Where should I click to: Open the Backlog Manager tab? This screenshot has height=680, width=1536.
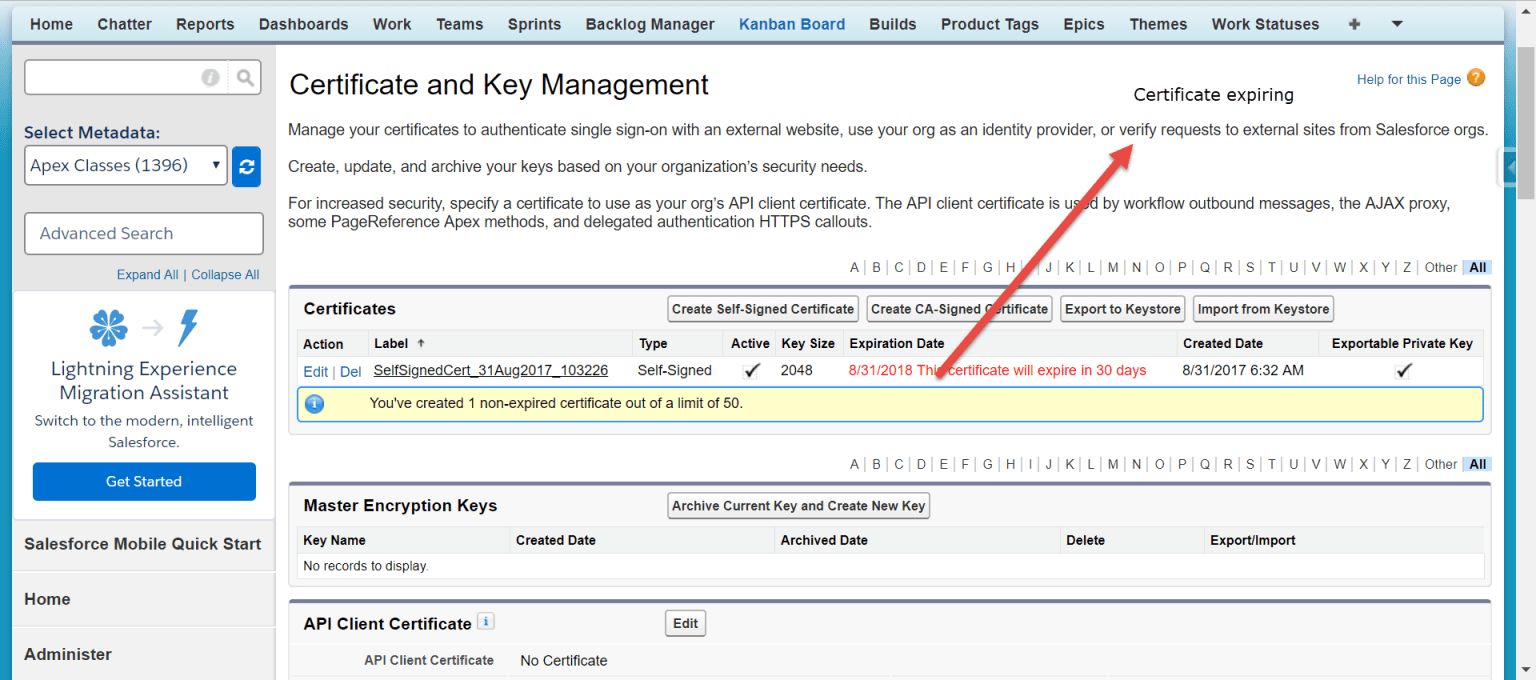click(x=649, y=23)
